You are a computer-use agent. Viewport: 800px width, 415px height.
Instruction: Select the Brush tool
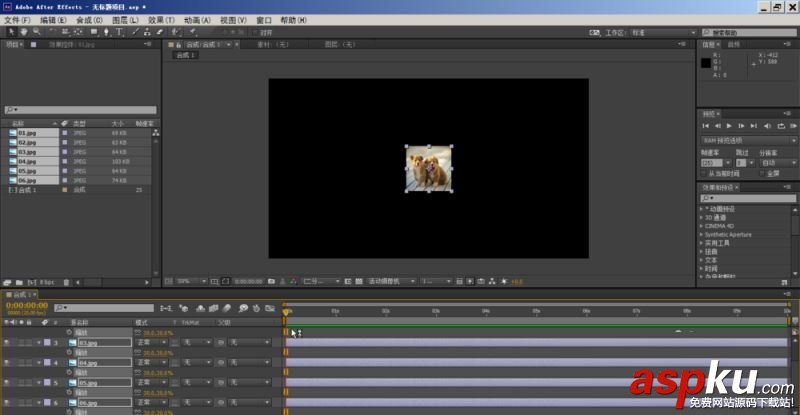(135, 32)
